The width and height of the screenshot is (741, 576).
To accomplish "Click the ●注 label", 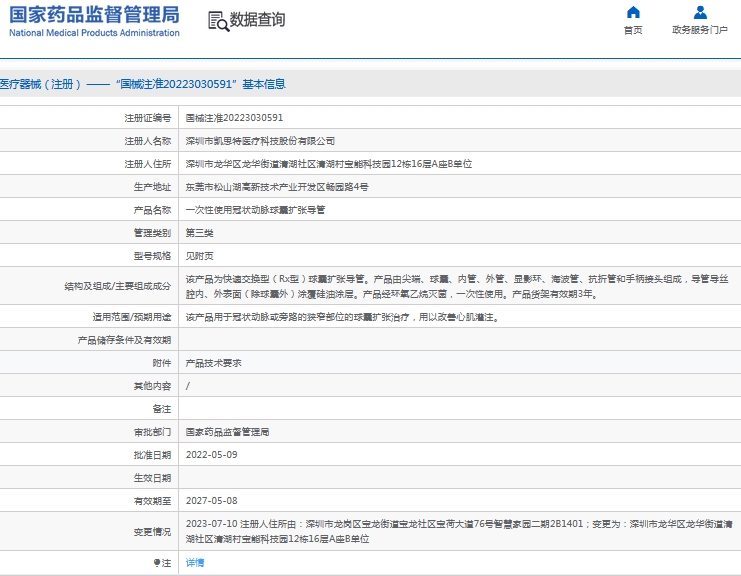I will pos(162,563).
